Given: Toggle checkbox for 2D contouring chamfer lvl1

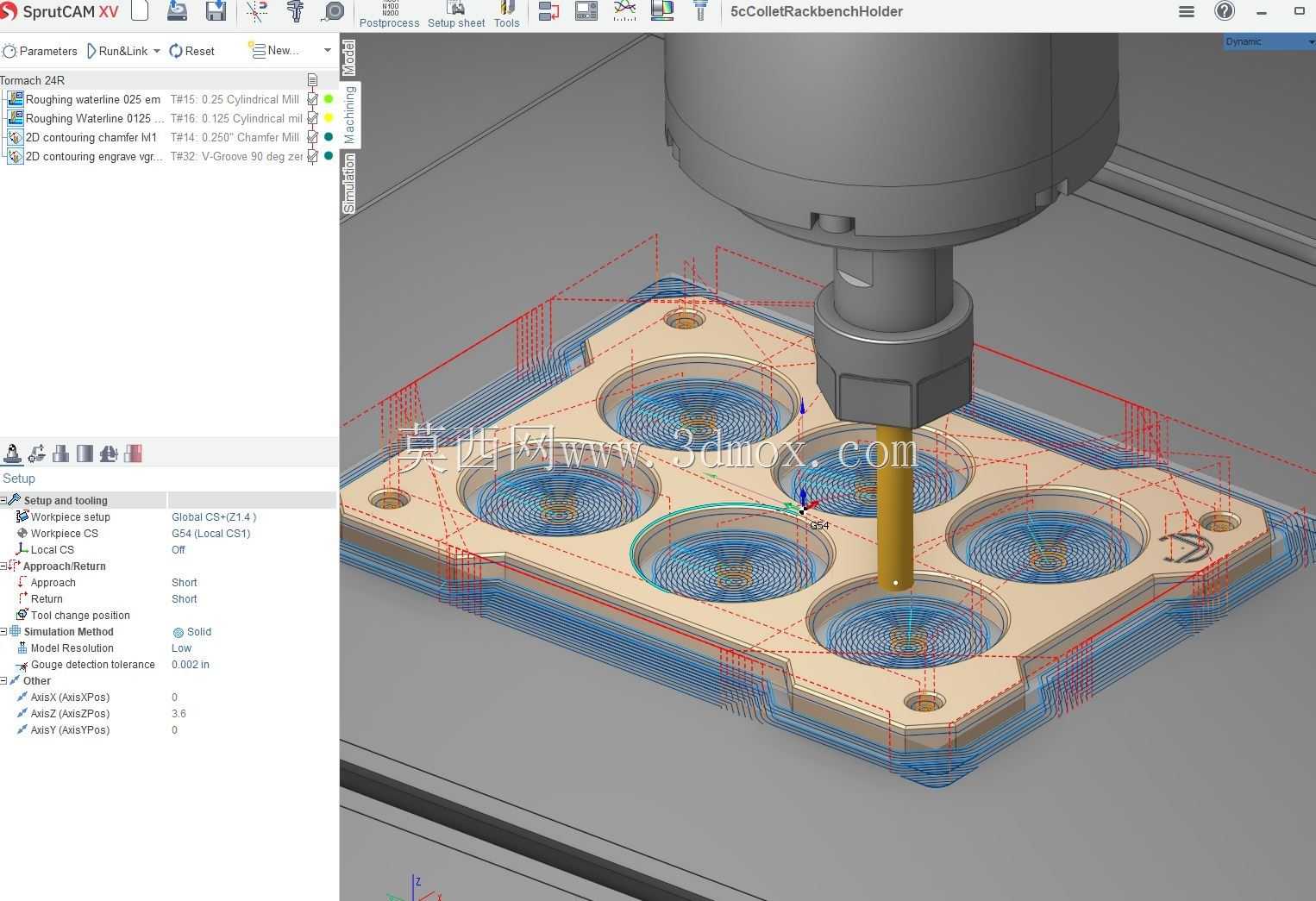Looking at the screenshot, I should (312, 137).
